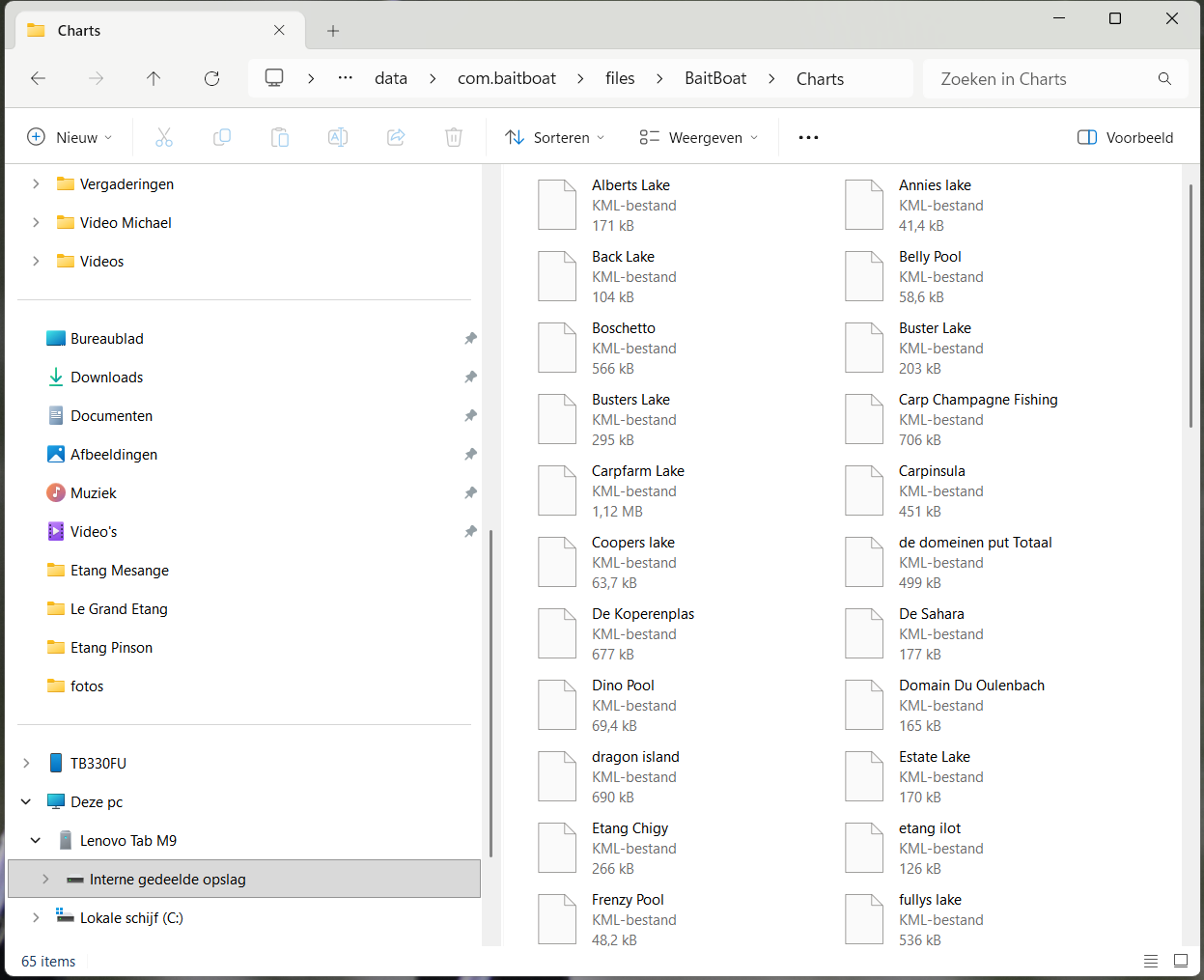Click the BaitBoat breadcrumb in the address bar

(x=715, y=79)
